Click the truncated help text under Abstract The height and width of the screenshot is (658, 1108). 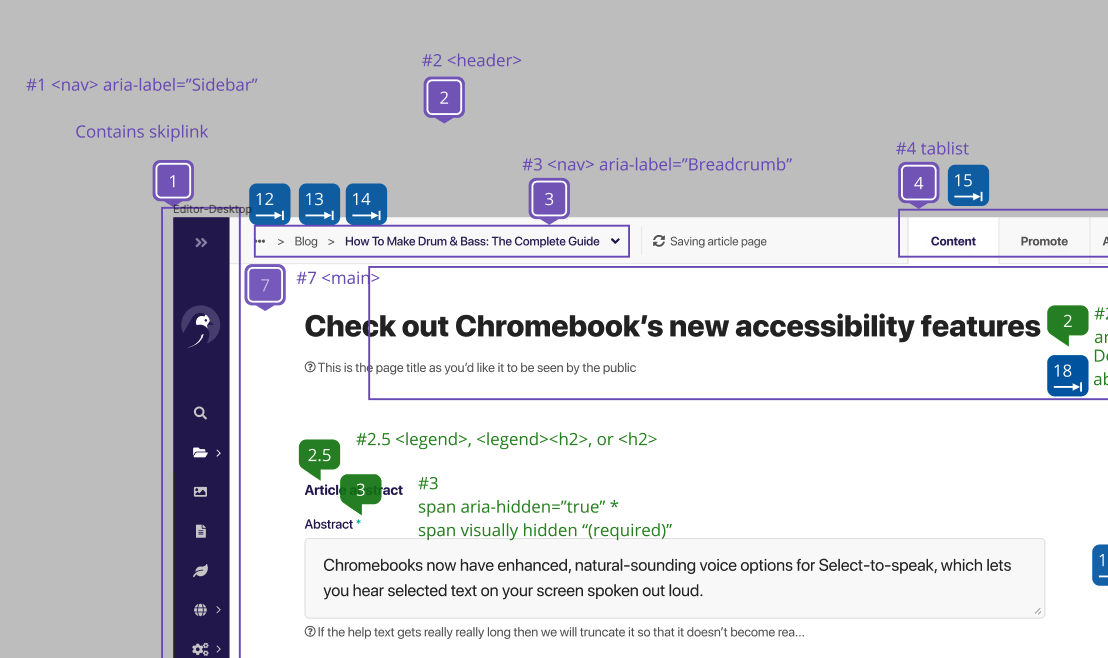click(x=561, y=632)
